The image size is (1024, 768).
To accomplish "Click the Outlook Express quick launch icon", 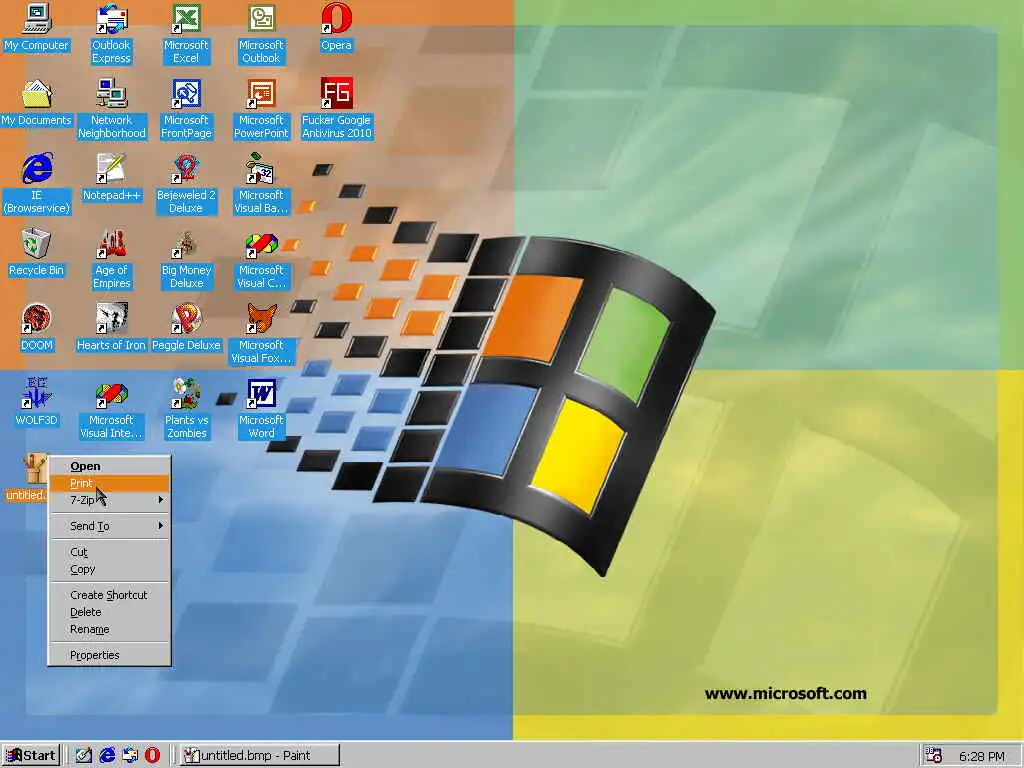I will coord(130,756).
